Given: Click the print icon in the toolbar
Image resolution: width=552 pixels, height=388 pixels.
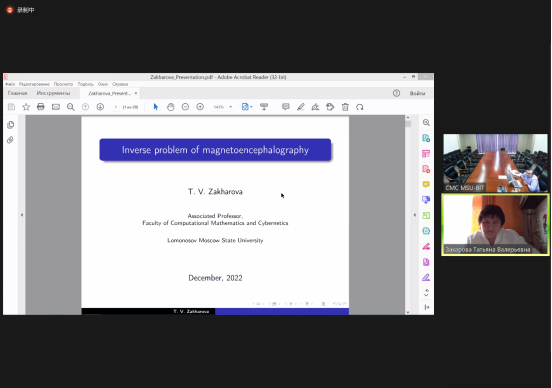Looking at the screenshot, I should click(41, 107).
